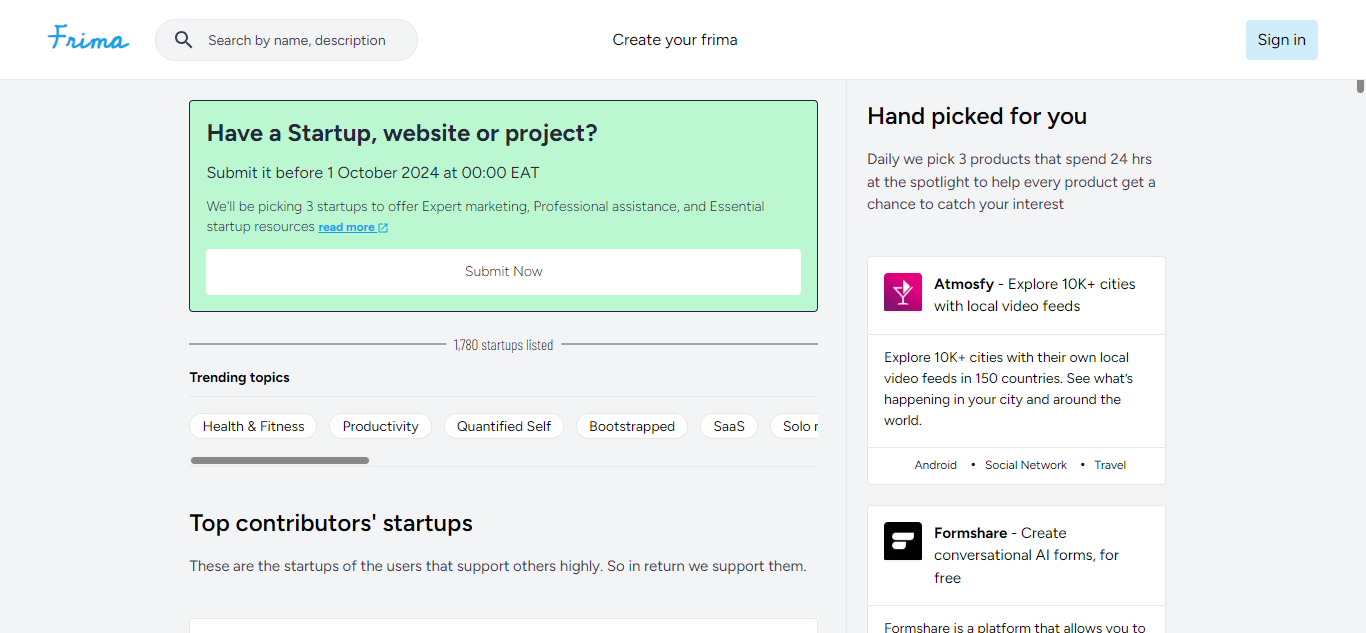Viewport: 1366px width, 633px height.
Task: Follow the read more link
Action: [x=346, y=228]
